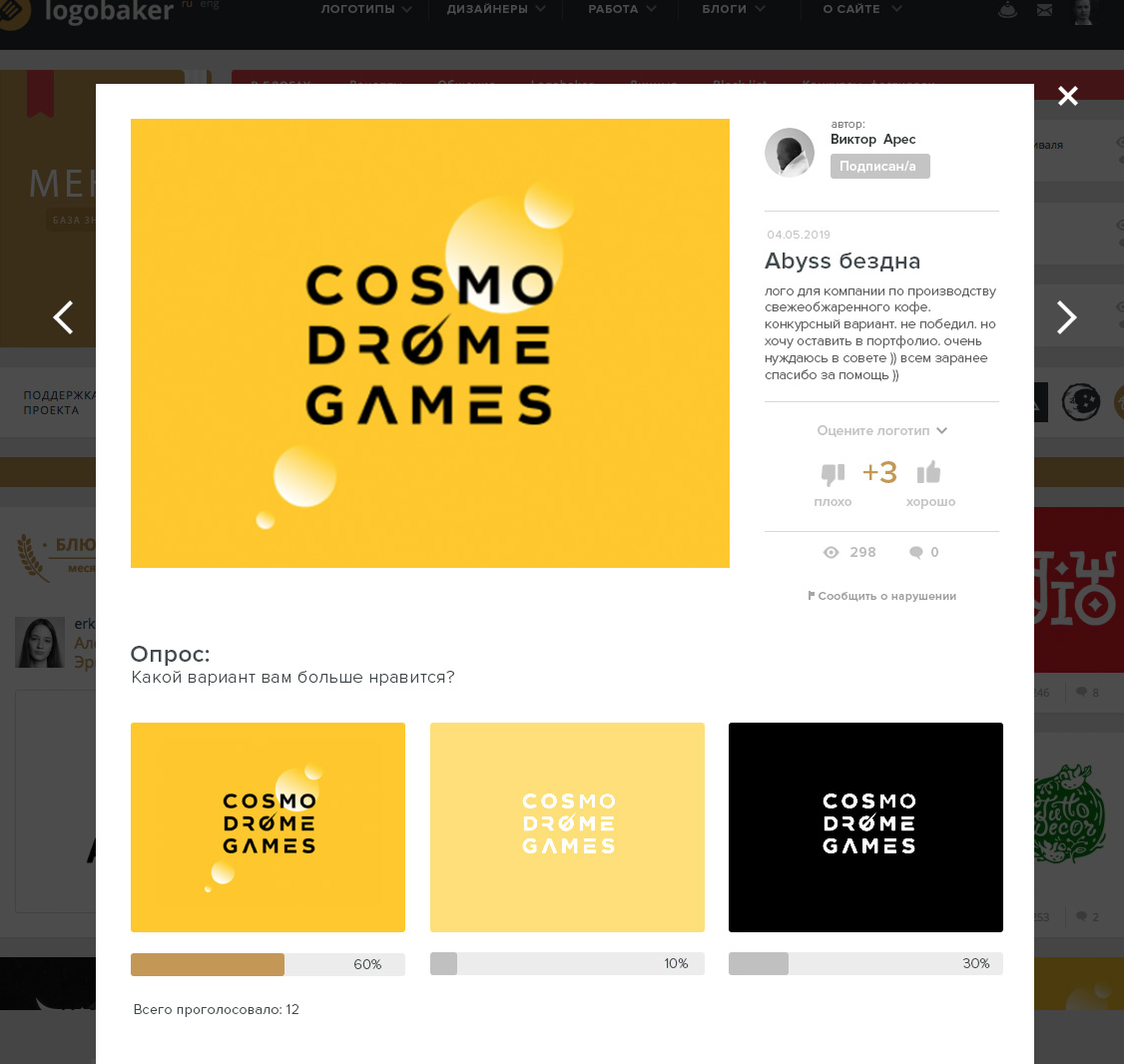Go to the next logo with right arrow

click(1066, 317)
